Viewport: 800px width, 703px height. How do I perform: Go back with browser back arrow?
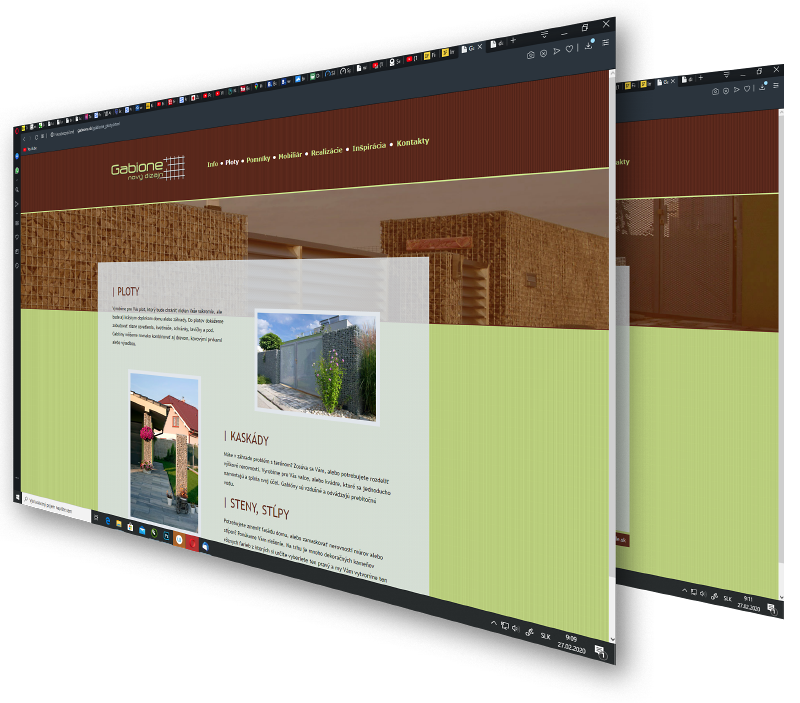24,139
